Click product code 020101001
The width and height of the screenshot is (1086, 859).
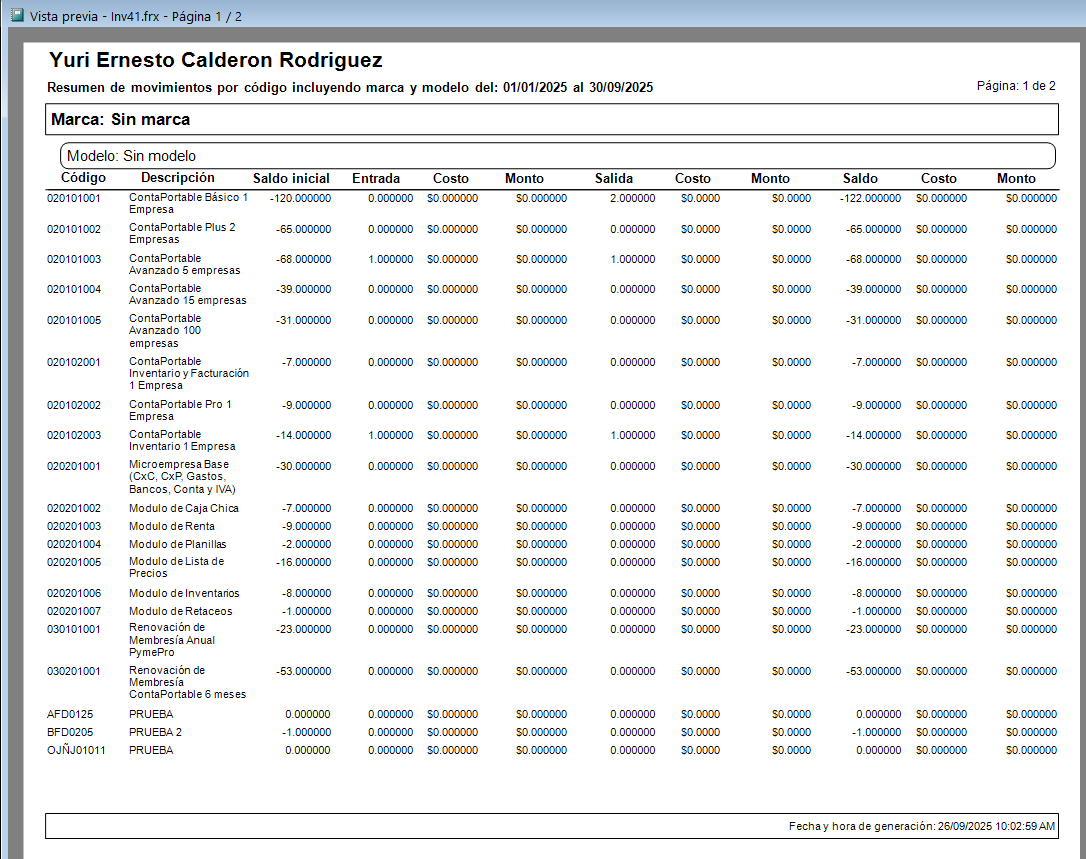point(73,198)
